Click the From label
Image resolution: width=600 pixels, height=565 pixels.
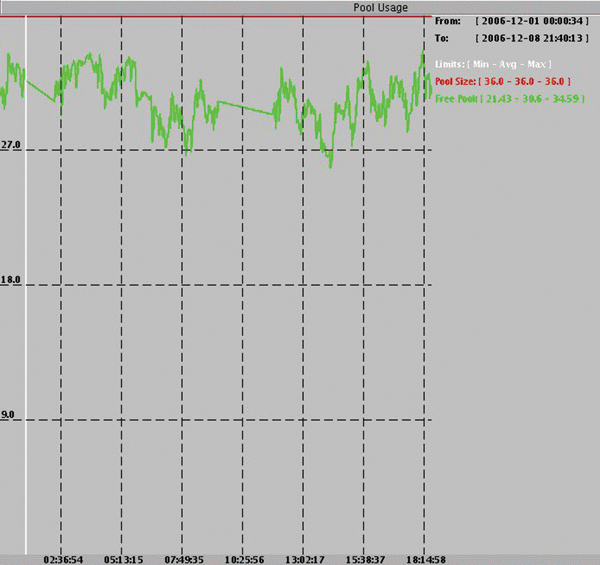[450, 21]
